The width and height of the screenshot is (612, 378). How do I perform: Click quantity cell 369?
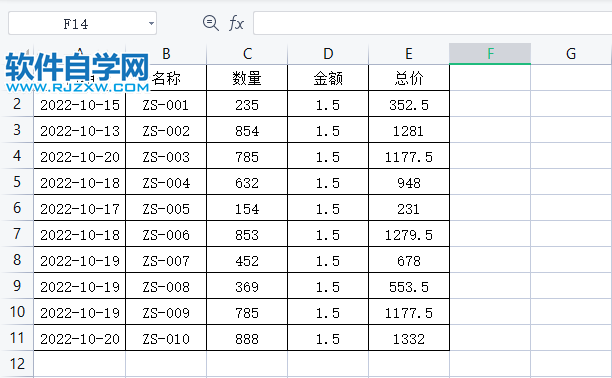tap(247, 286)
